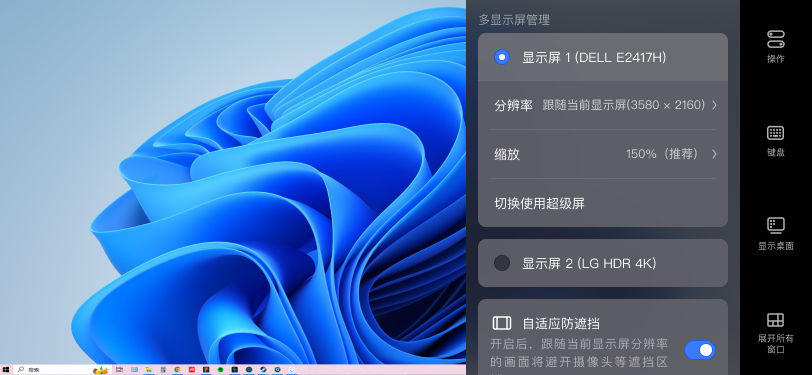Open Steam from the taskbar
812x375 pixels.
pos(263,370)
